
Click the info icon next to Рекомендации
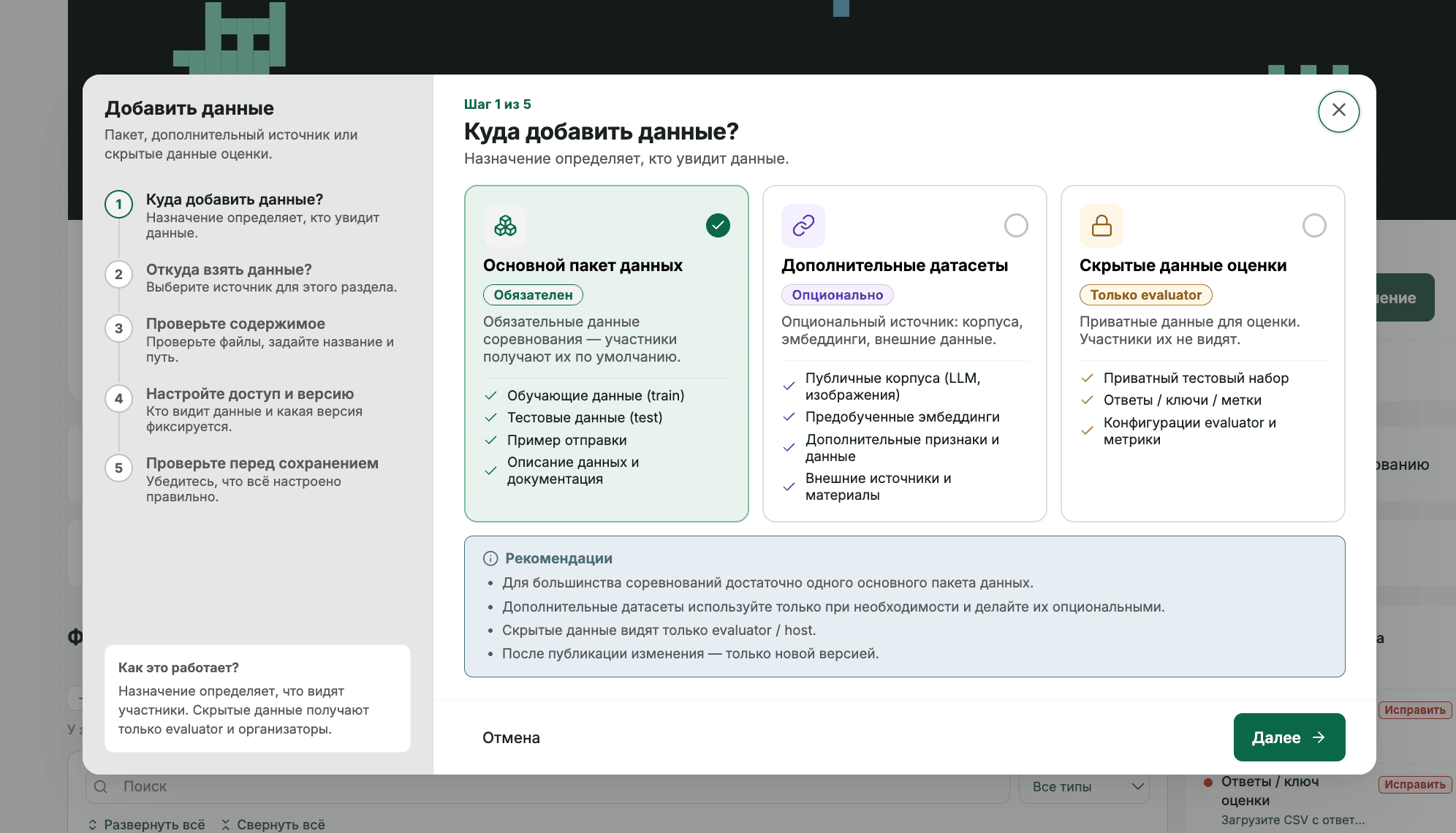pos(490,558)
